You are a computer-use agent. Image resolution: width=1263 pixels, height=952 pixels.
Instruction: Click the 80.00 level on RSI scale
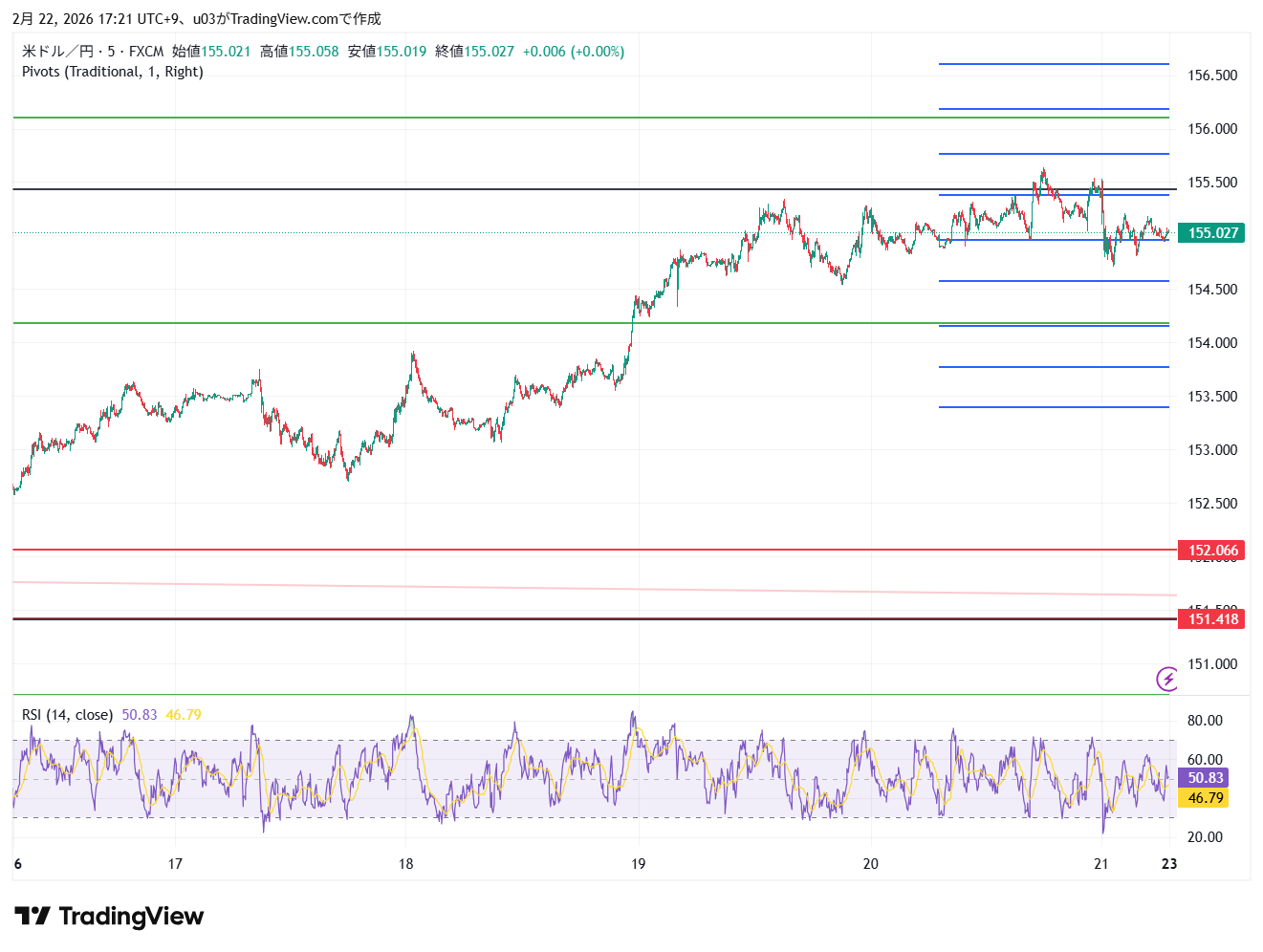tap(1205, 721)
